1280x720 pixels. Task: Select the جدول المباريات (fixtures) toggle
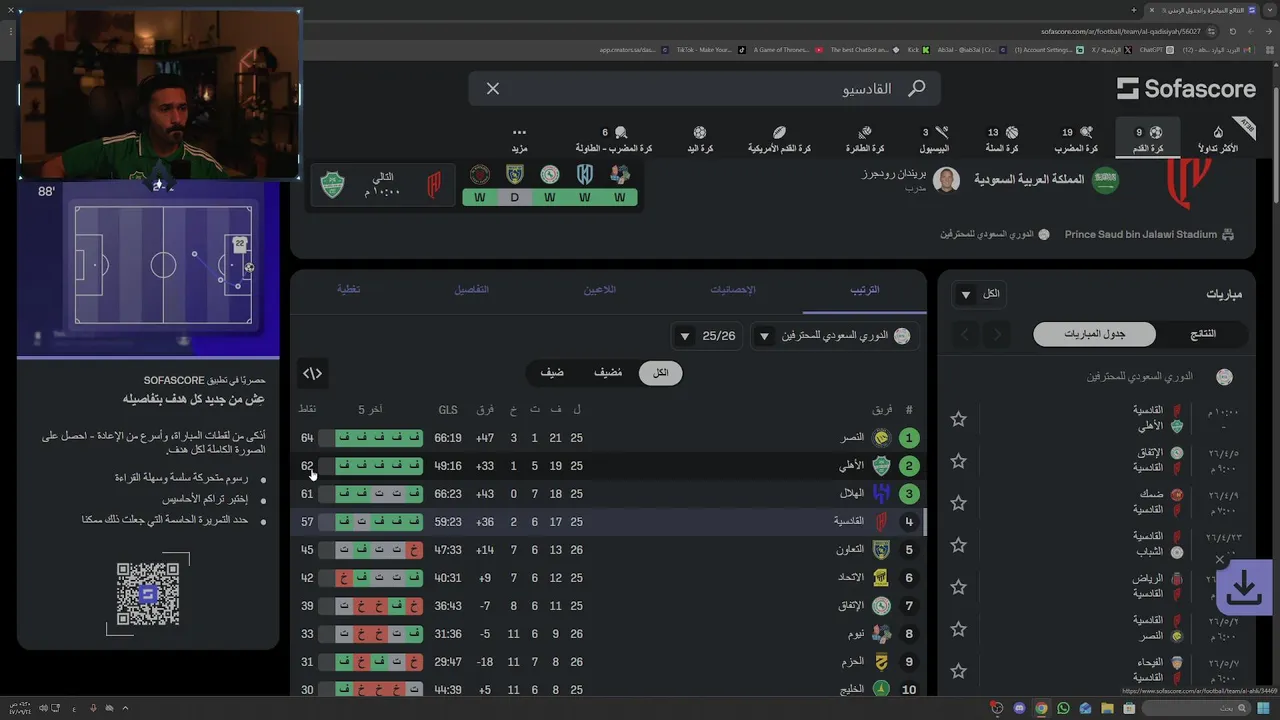point(1094,334)
